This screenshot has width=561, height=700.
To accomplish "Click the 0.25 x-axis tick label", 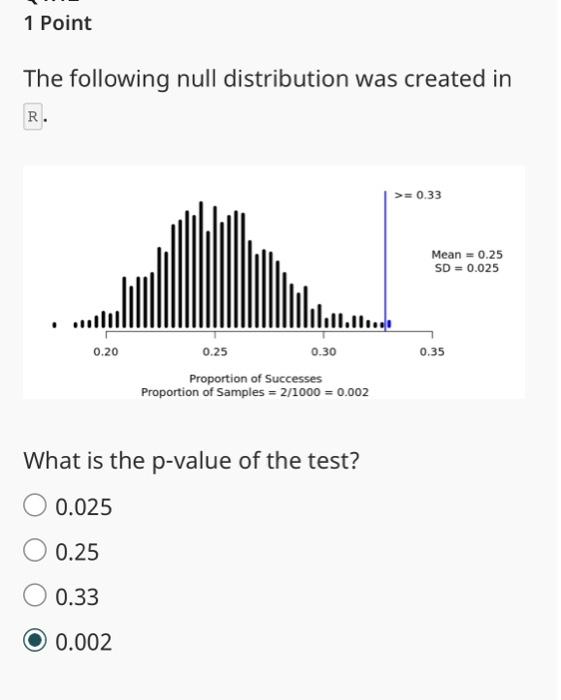I will click(x=215, y=352).
